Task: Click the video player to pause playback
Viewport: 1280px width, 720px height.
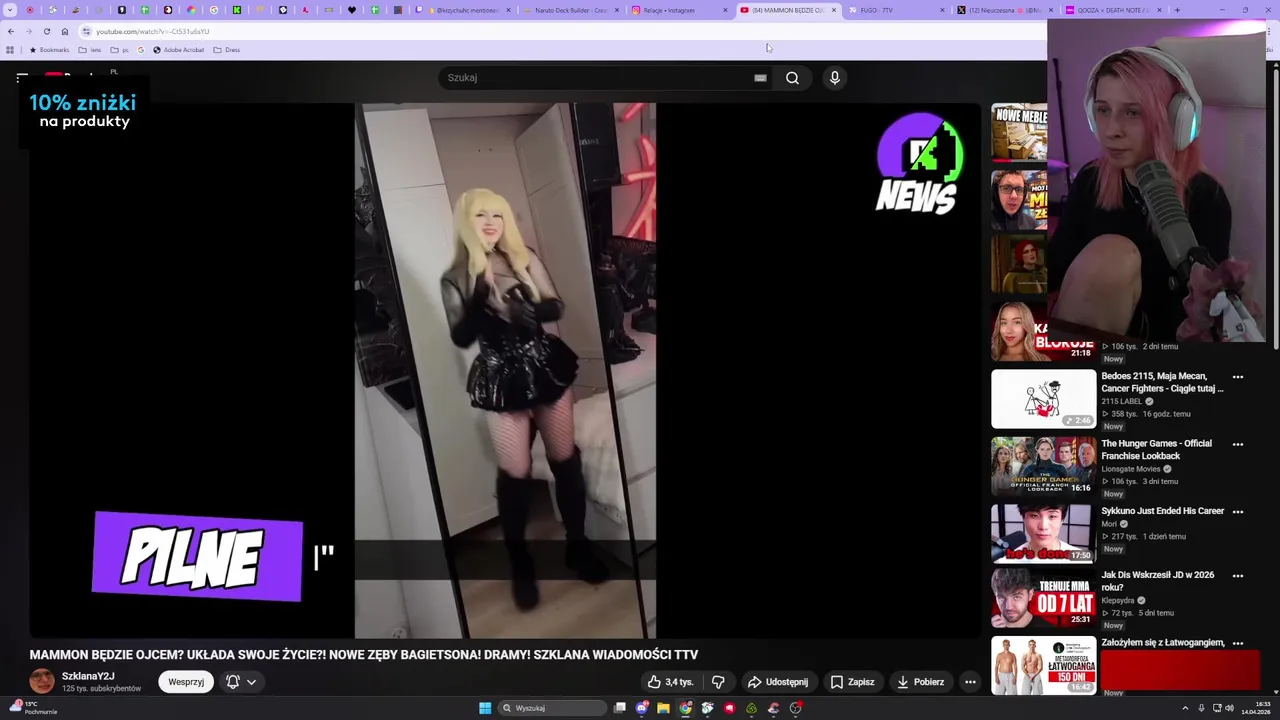Action: 505,370
